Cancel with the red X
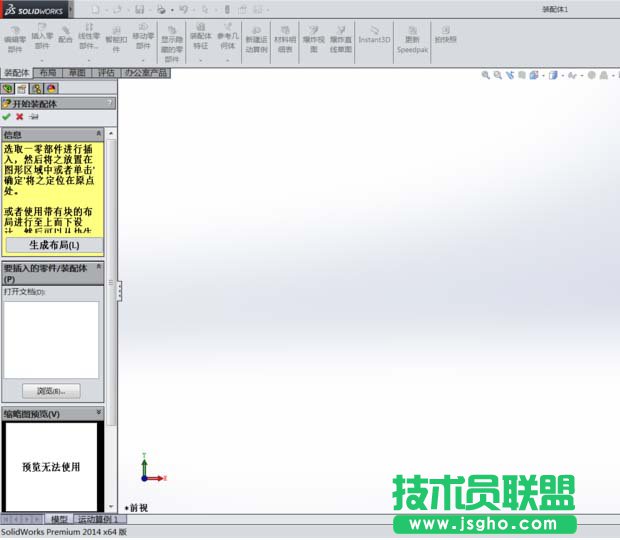 (x=19, y=117)
